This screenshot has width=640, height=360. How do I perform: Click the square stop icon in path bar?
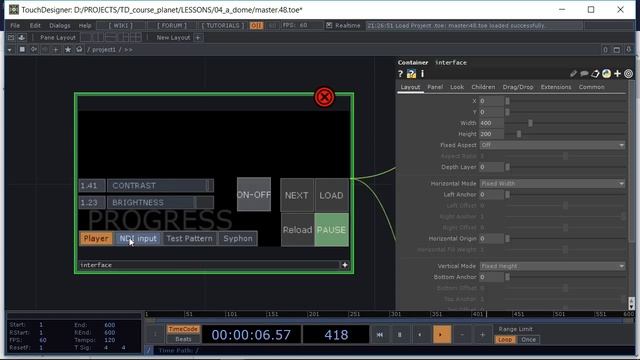pos(22,49)
